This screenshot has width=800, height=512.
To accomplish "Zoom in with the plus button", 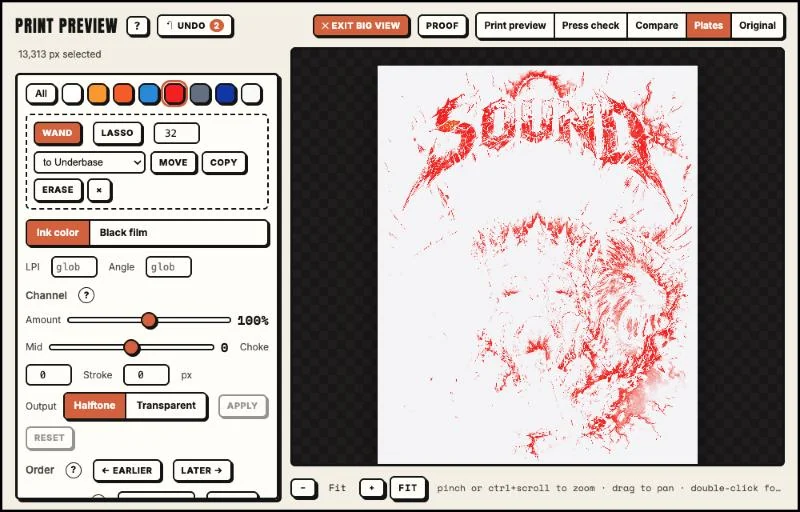I will pos(371,488).
